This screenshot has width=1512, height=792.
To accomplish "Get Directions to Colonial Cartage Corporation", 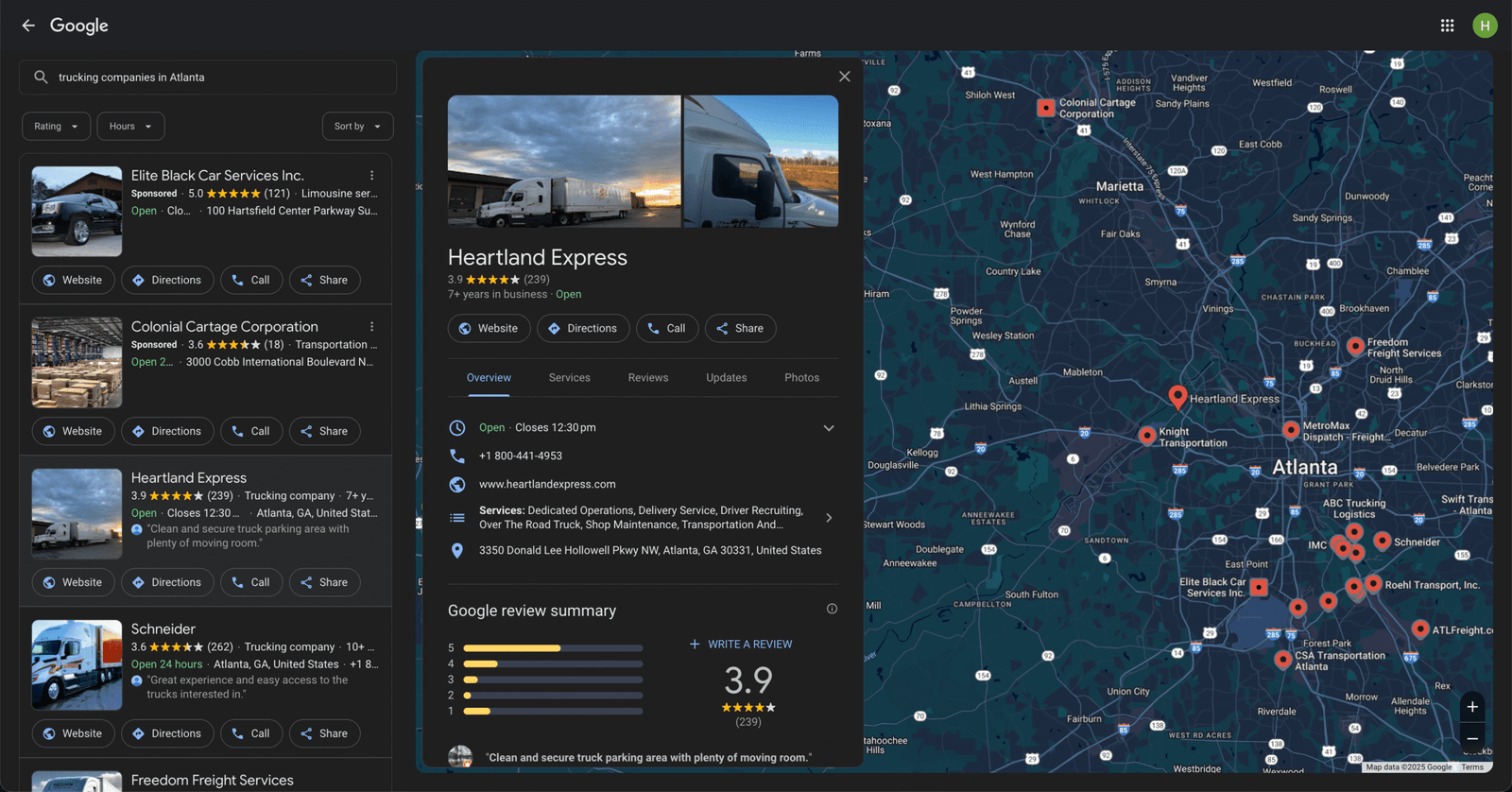I will click(x=167, y=432).
